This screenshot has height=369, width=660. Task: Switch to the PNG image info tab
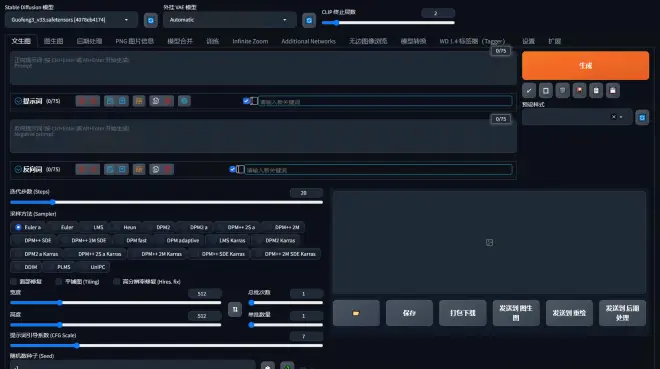[135, 41]
